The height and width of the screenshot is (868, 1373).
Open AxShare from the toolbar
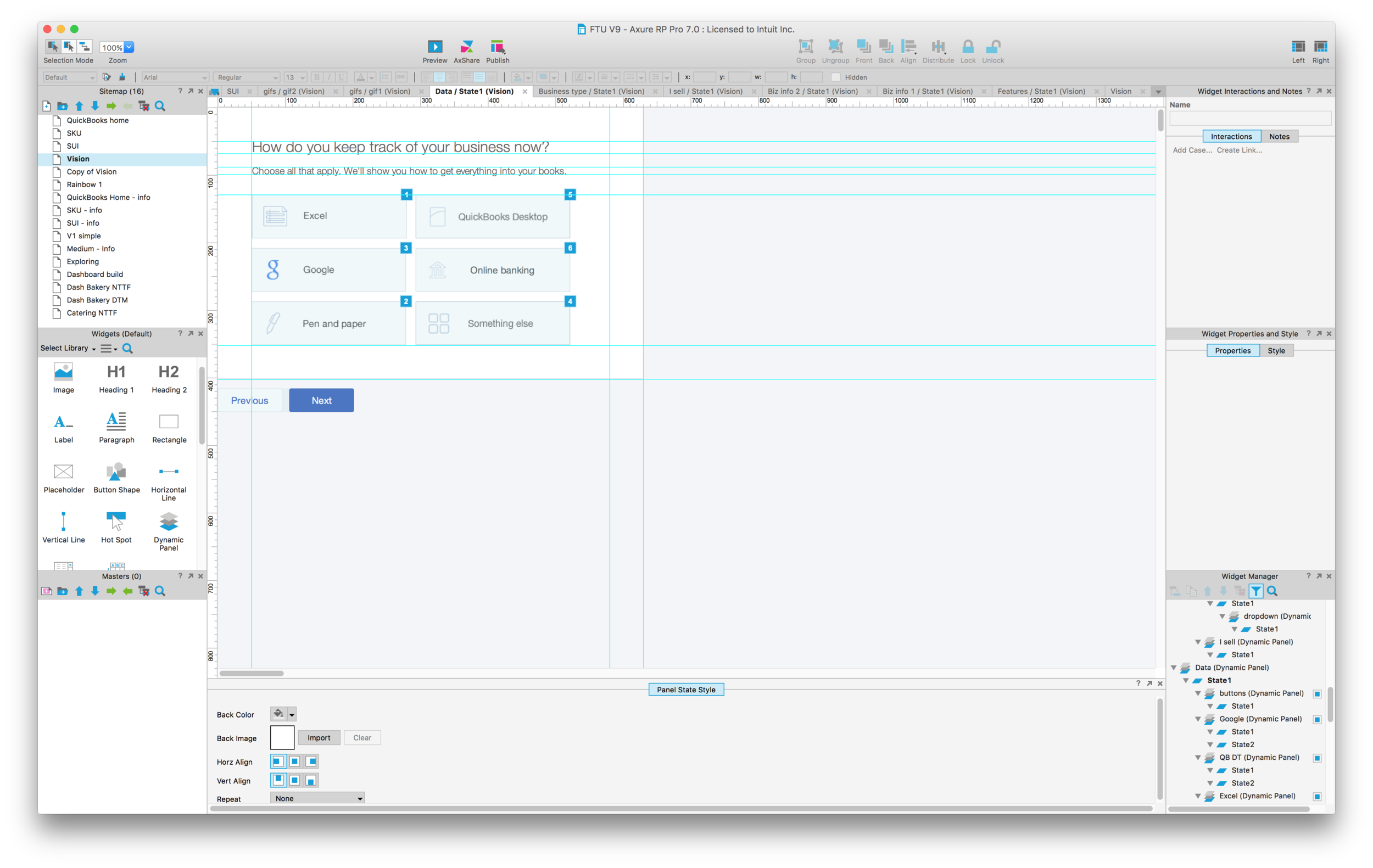(x=466, y=47)
